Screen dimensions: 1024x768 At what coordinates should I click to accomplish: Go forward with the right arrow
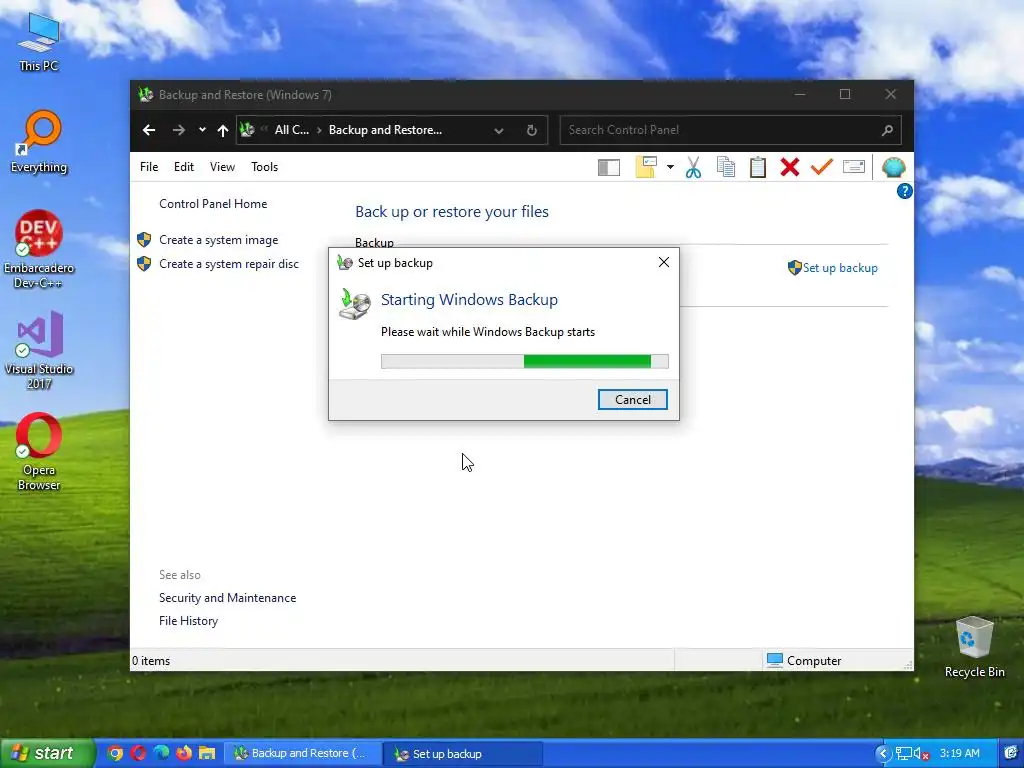[x=178, y=130]
